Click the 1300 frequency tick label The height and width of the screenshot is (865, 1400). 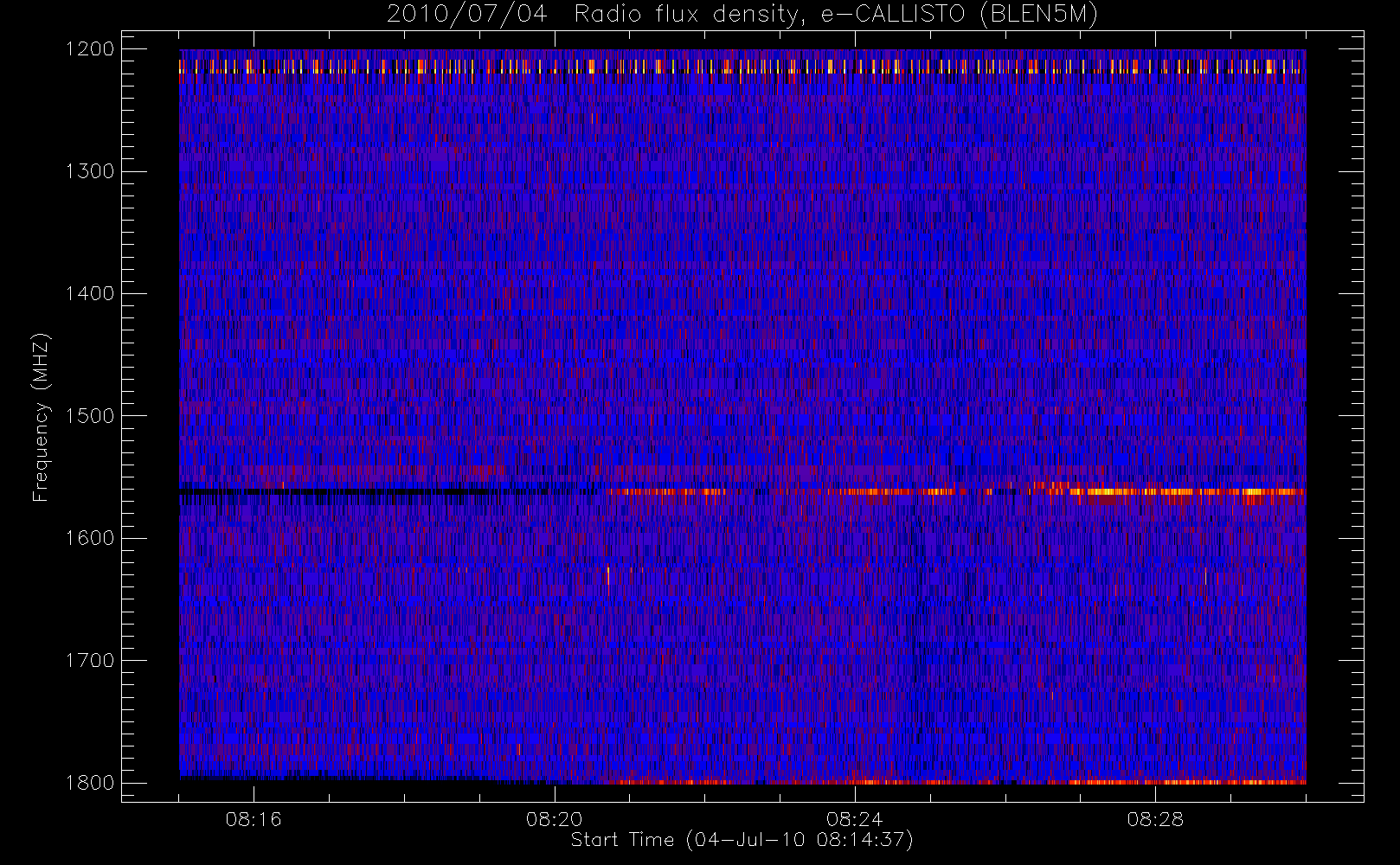pyautogui.click(x=91, y=171)
